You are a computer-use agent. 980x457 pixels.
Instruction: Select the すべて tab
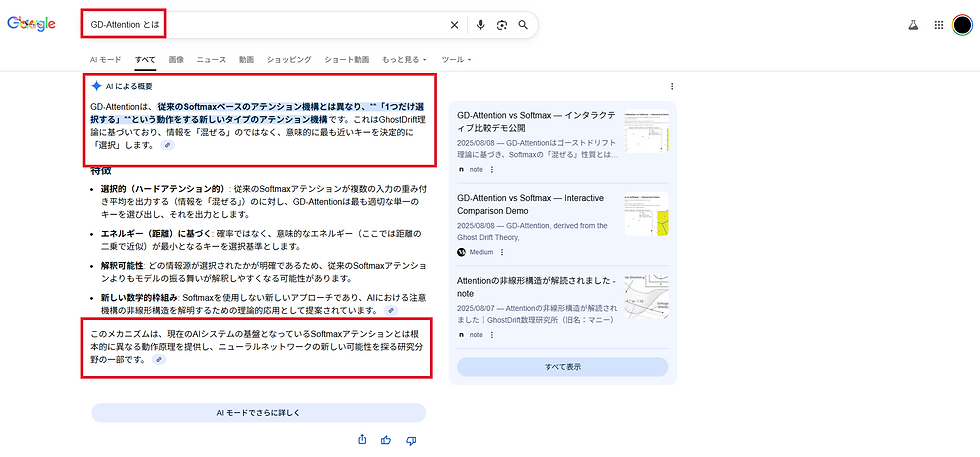click(x=145, y=59)
